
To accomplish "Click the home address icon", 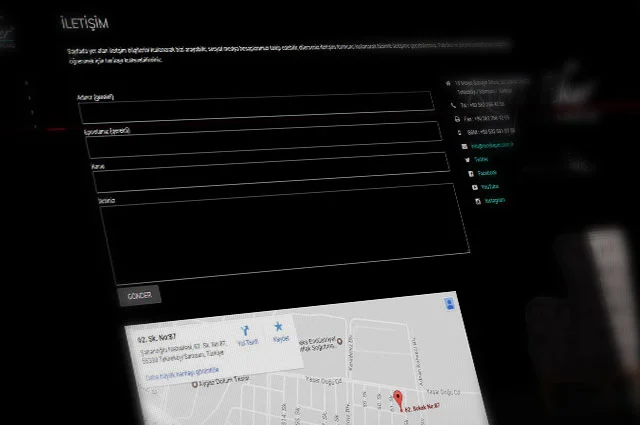I will pyautogui.click(x=448, y=83).
